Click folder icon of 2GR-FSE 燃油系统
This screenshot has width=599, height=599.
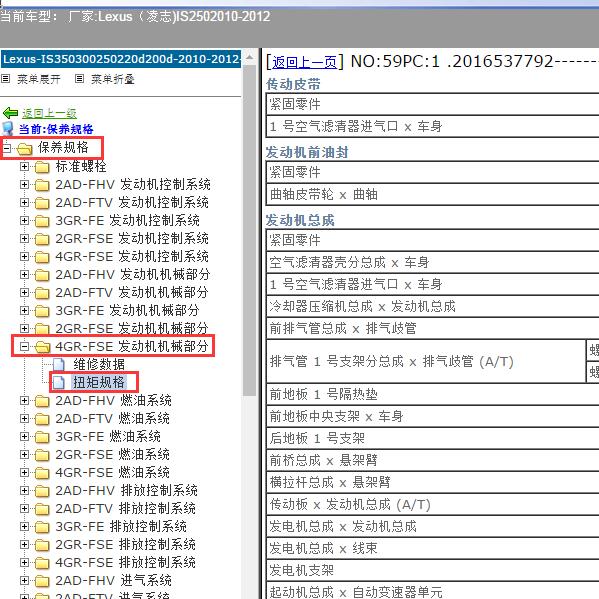coord(42,455)
